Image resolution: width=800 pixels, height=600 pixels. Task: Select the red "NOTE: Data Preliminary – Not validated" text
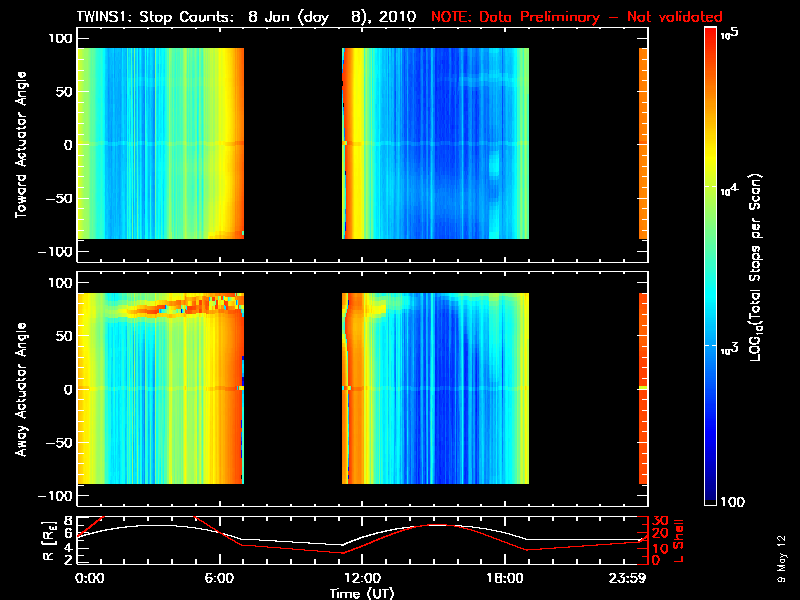point(577,17)
